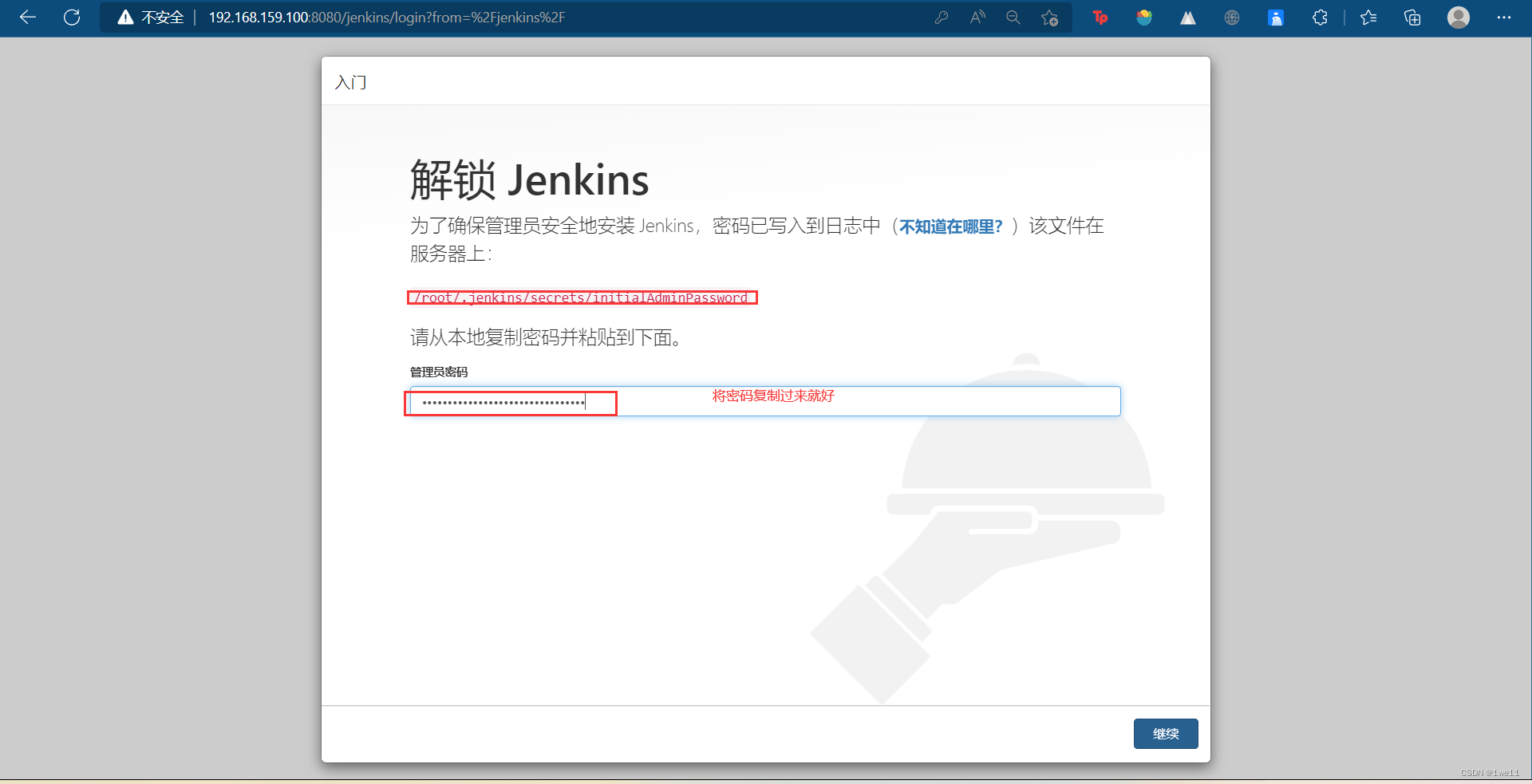This screenshot has width=1532, height=784.
Task: Open the user profile avatar
Action: pyautogui.click(x=1459, y=18)
